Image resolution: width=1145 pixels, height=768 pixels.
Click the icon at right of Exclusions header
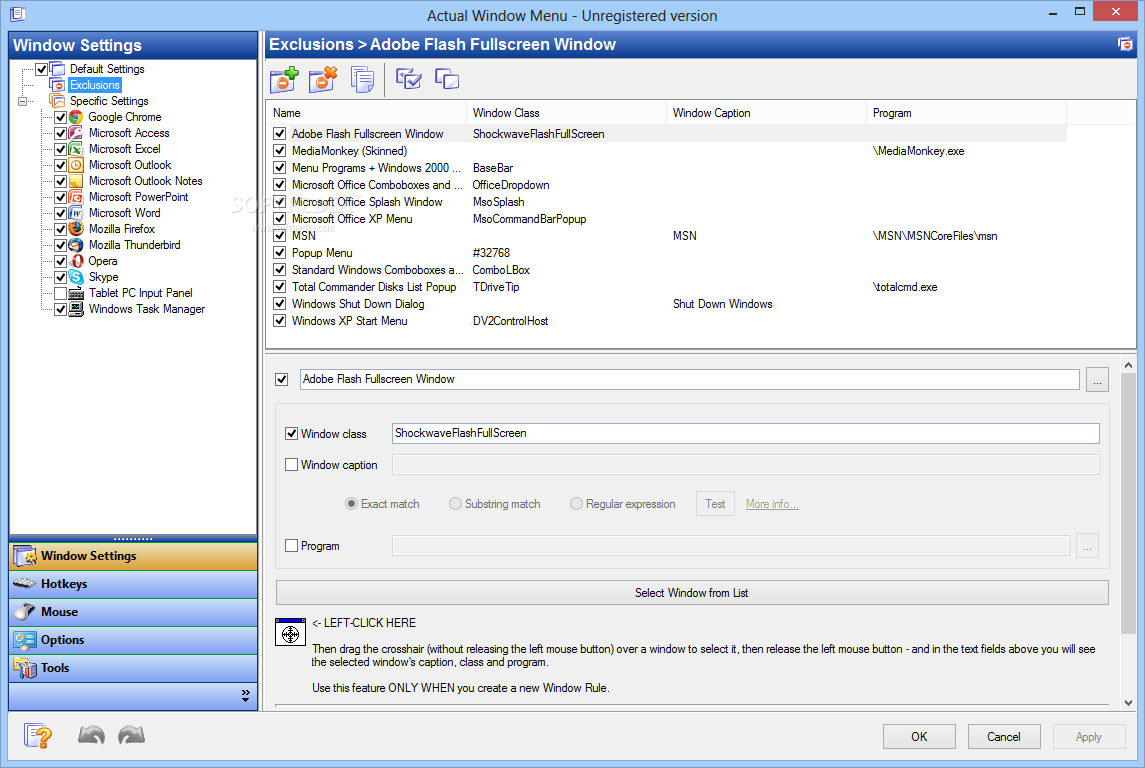pos(1125,45)
